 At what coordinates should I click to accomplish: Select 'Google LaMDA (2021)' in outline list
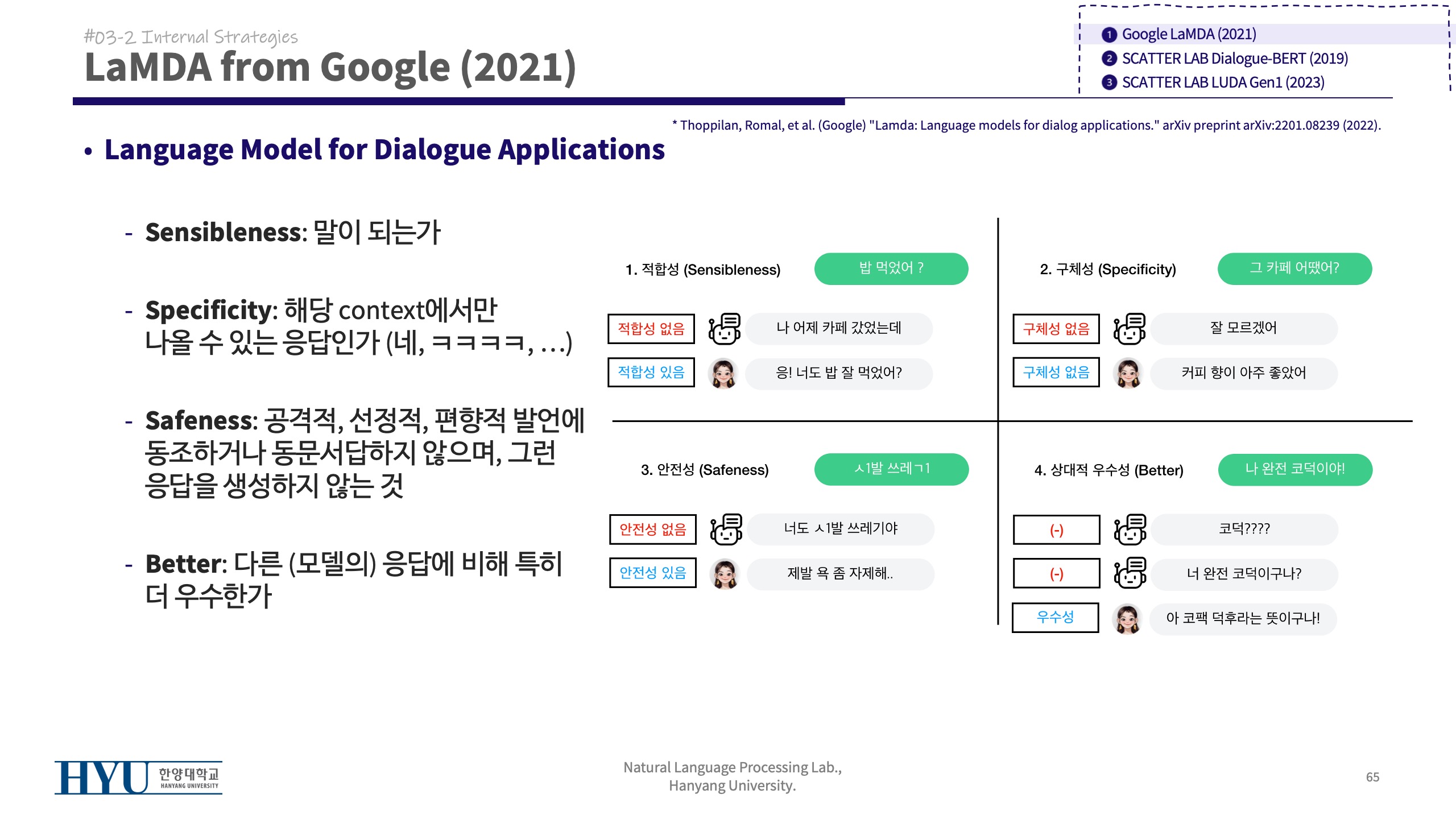click(x=1188, y=34)
